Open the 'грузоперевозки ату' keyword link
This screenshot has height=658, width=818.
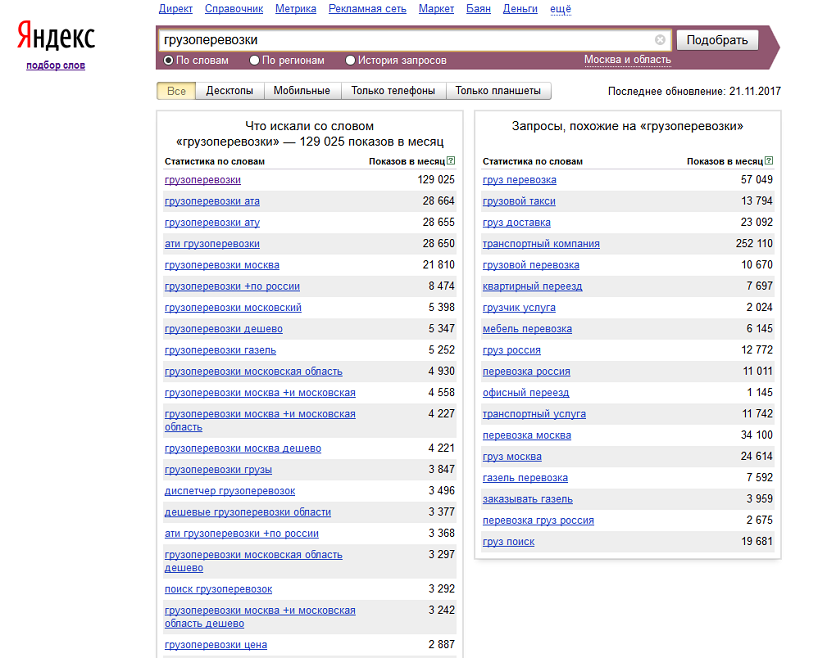pos(212,223)
